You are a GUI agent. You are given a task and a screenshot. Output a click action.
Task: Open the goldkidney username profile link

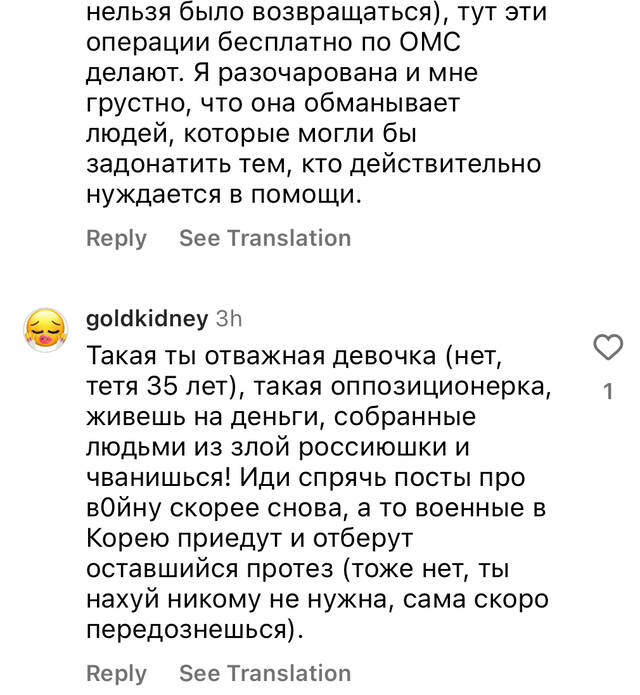coord(147,319)
